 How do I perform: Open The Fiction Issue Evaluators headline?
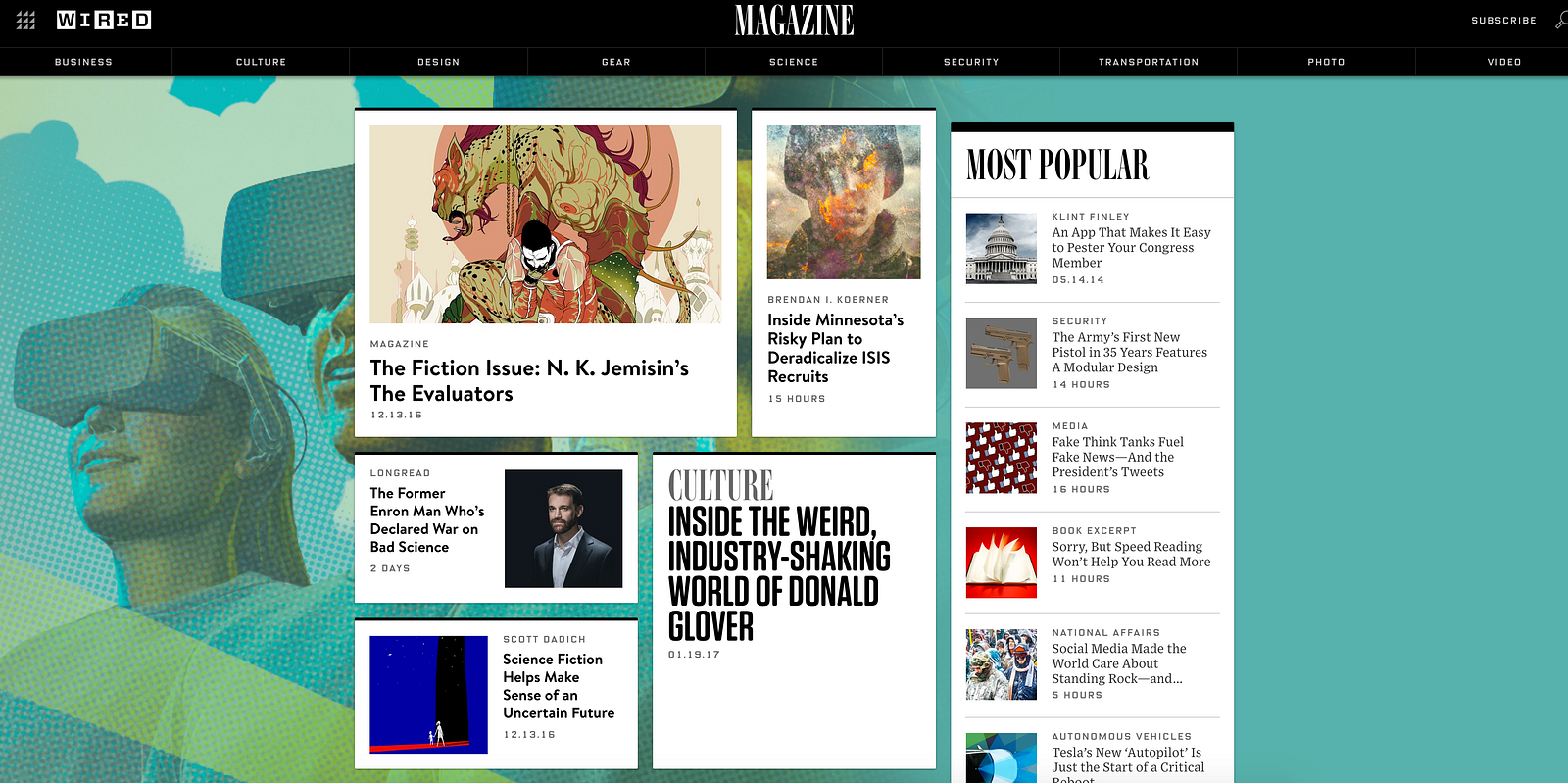point(529,380)
